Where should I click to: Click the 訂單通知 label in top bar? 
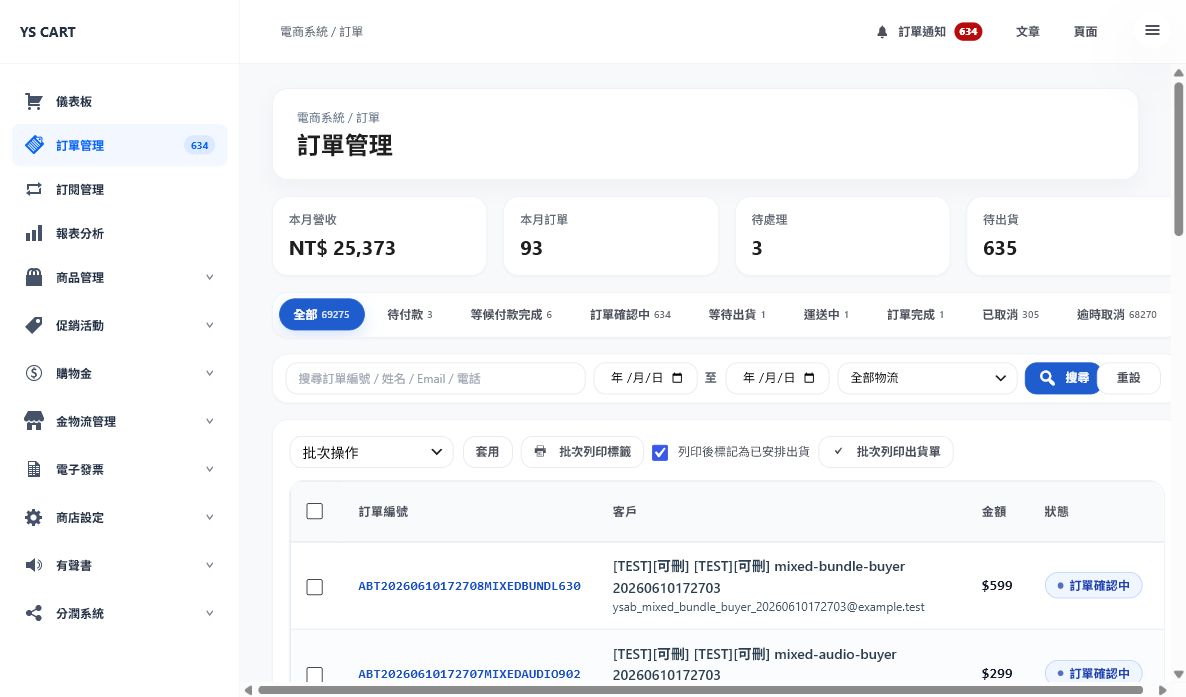[x=922, y=32]
